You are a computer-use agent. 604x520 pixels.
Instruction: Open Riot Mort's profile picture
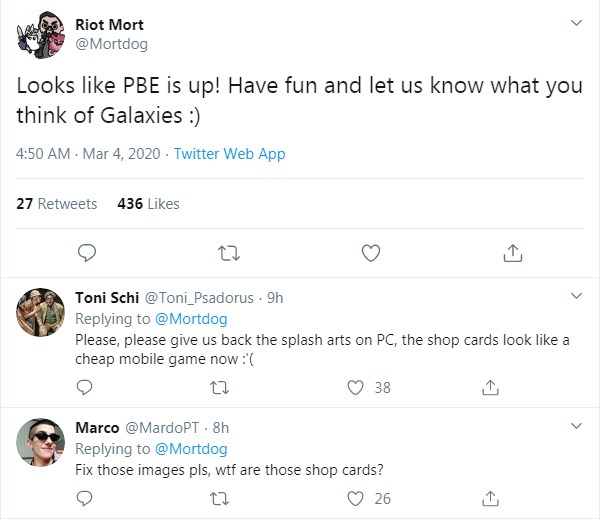[x=40, y=35]
